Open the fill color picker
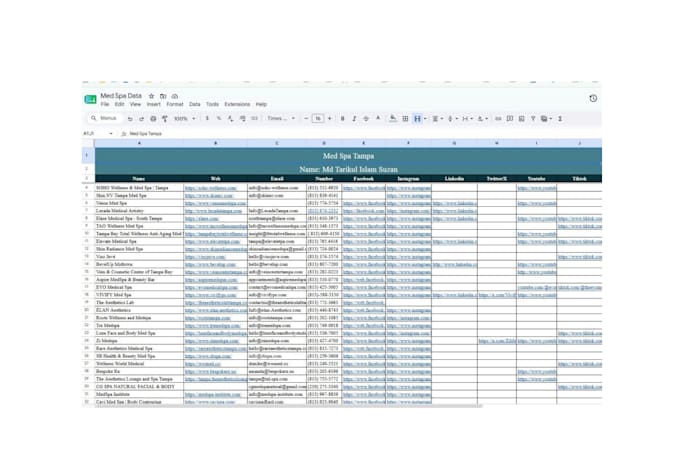This screenshot has width=680, height=459. click(x=392, y=118)
